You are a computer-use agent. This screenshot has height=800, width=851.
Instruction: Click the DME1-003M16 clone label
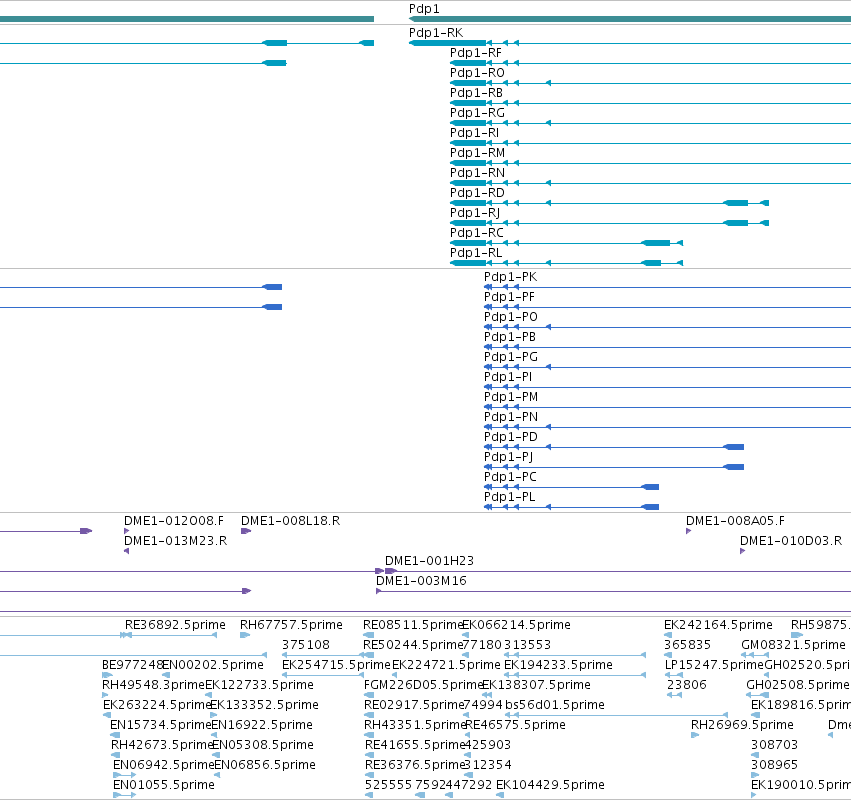[x=421, y=581]
